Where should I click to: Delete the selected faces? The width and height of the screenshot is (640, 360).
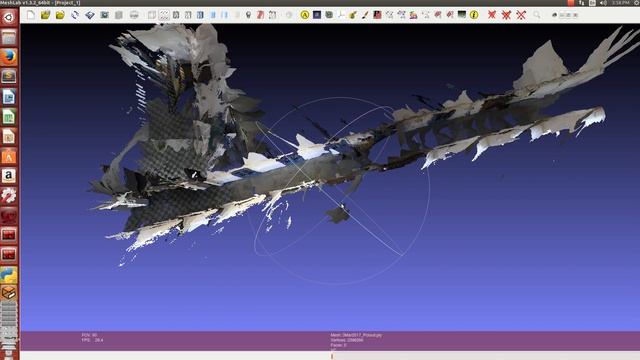coord(492,15)
